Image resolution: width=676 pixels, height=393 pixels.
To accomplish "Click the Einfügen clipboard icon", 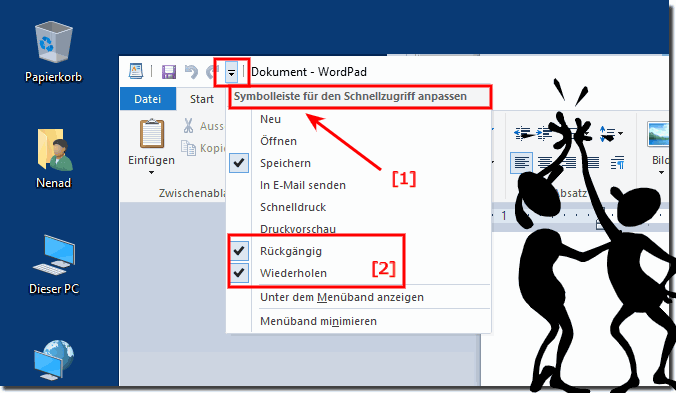I will tap(152, 134).
